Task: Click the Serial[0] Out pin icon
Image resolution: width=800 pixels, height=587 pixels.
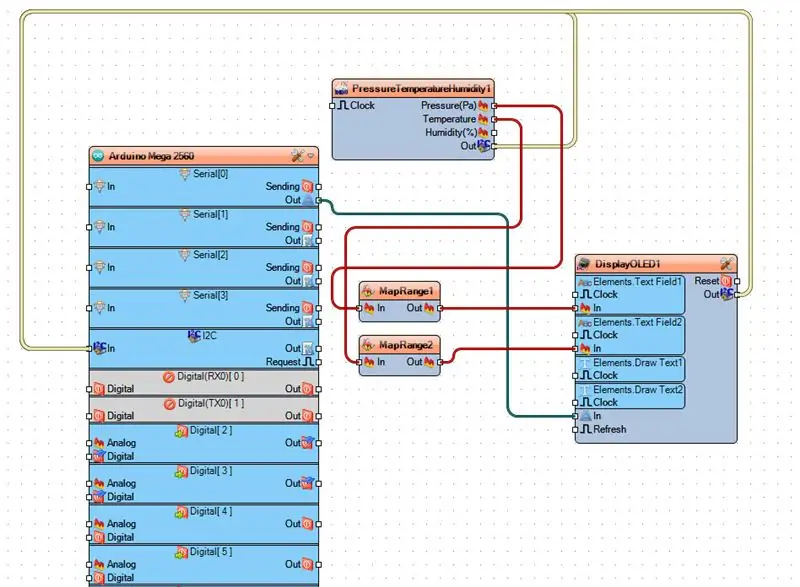Action: click(x=307, y=200)
